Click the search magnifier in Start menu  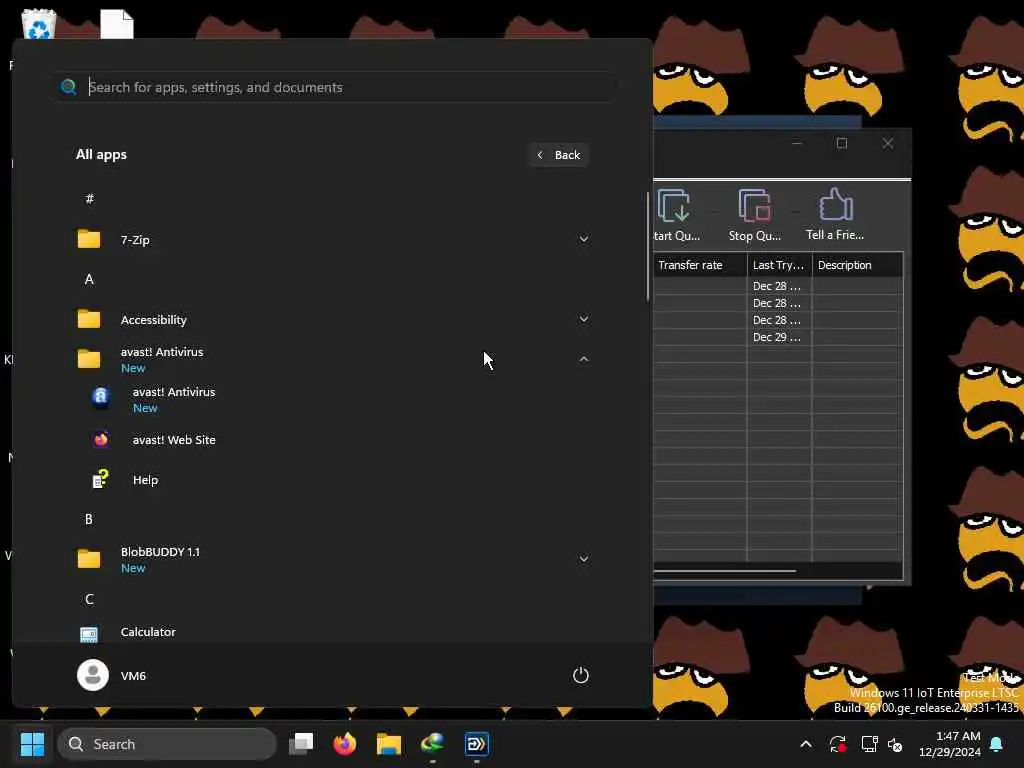pyautogui.click(x=69, y=87)
